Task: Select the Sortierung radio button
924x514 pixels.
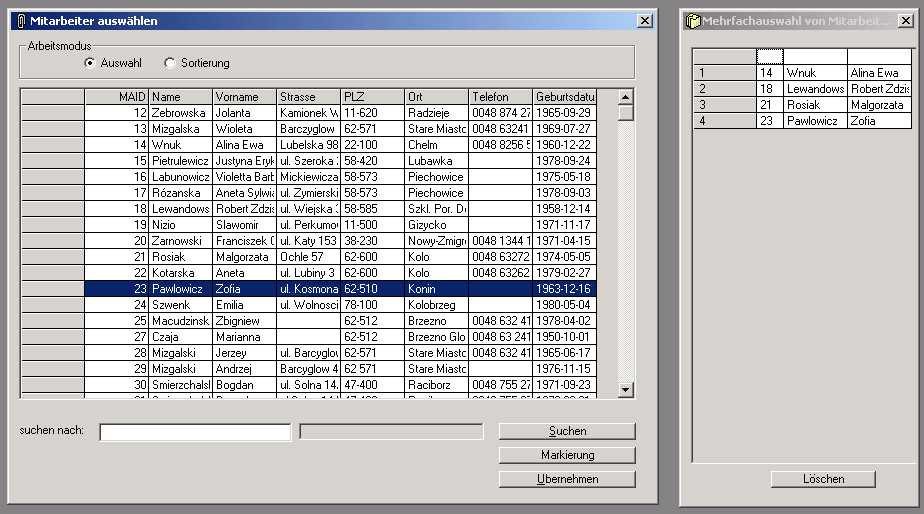Action: 170,63
